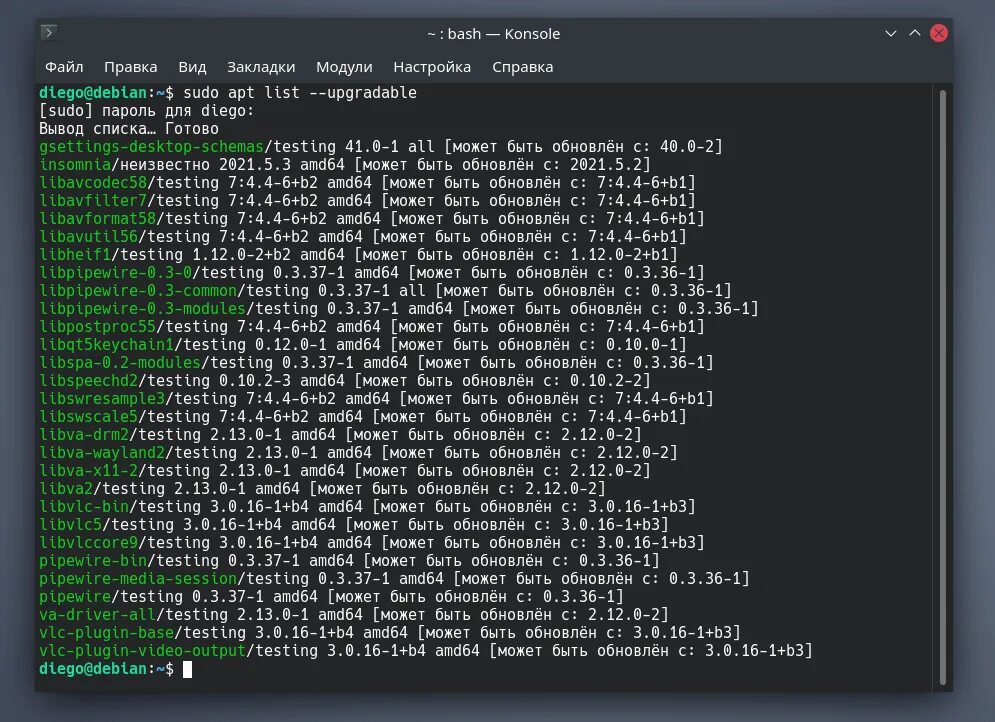Click package name va-driver-all
This screenshot has width=995, height=722.
(x=97, y=615)
